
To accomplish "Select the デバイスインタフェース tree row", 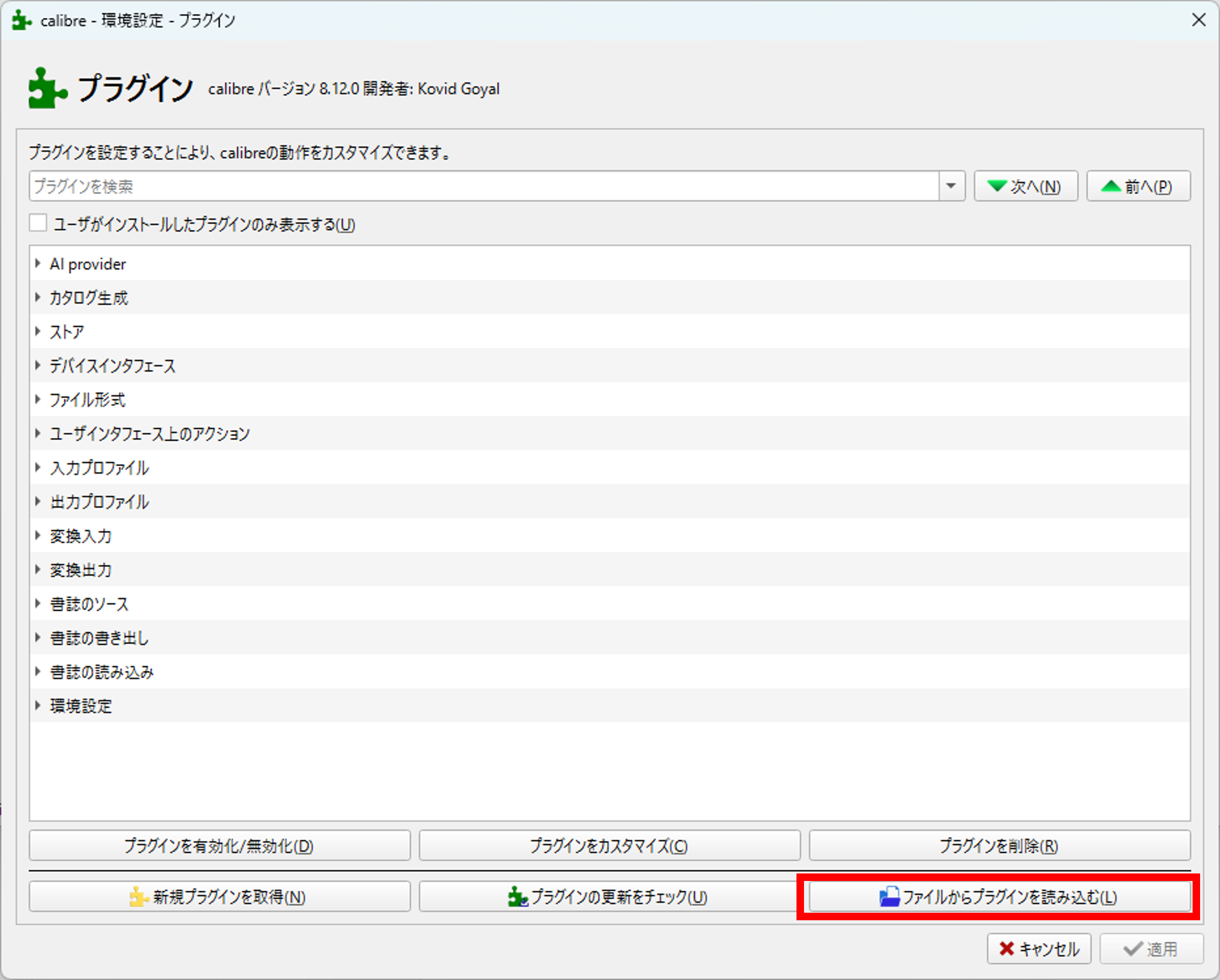I will (x=112, y=366).
